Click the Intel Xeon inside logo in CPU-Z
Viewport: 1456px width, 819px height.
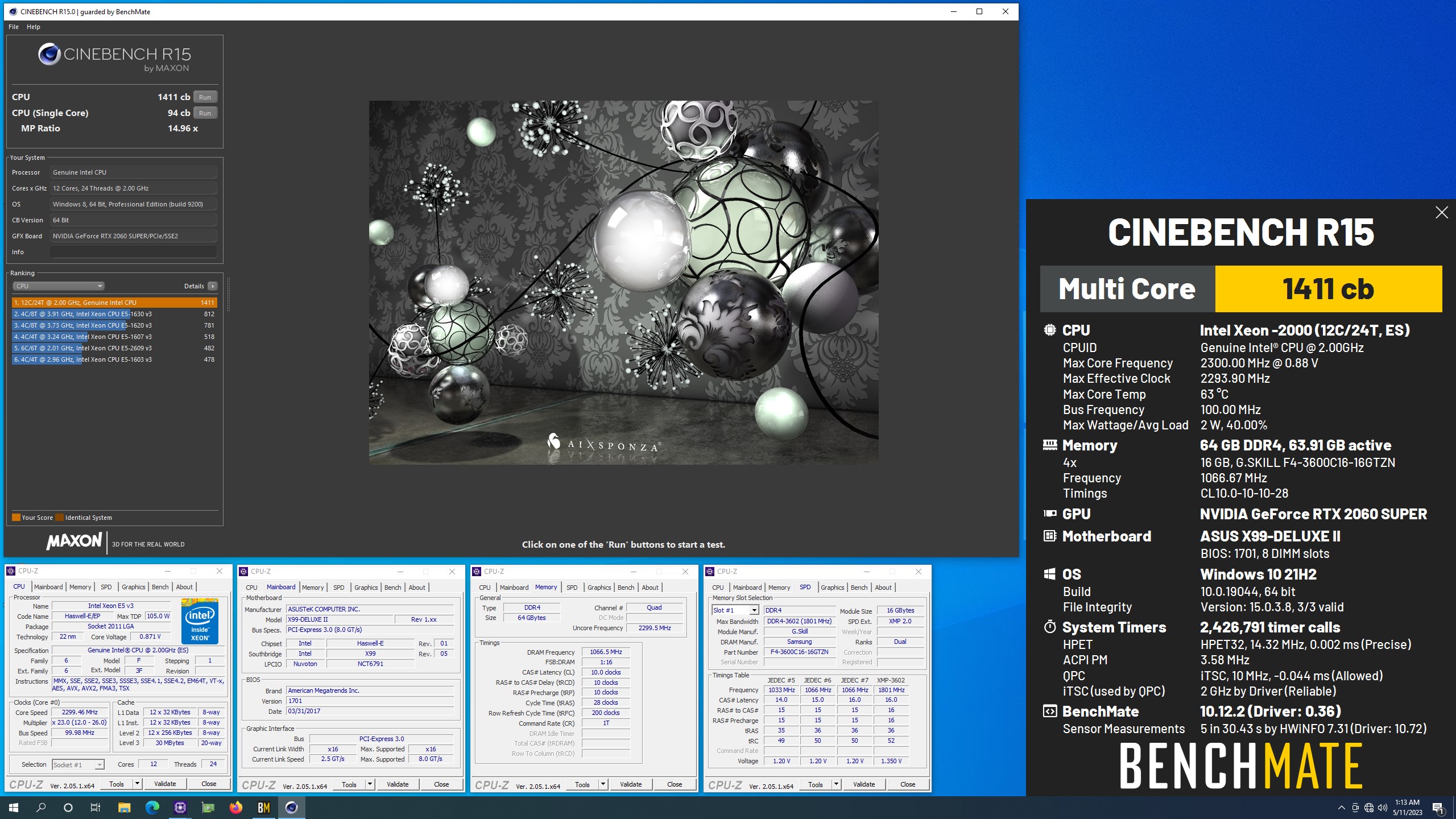(x=200, y=621)
